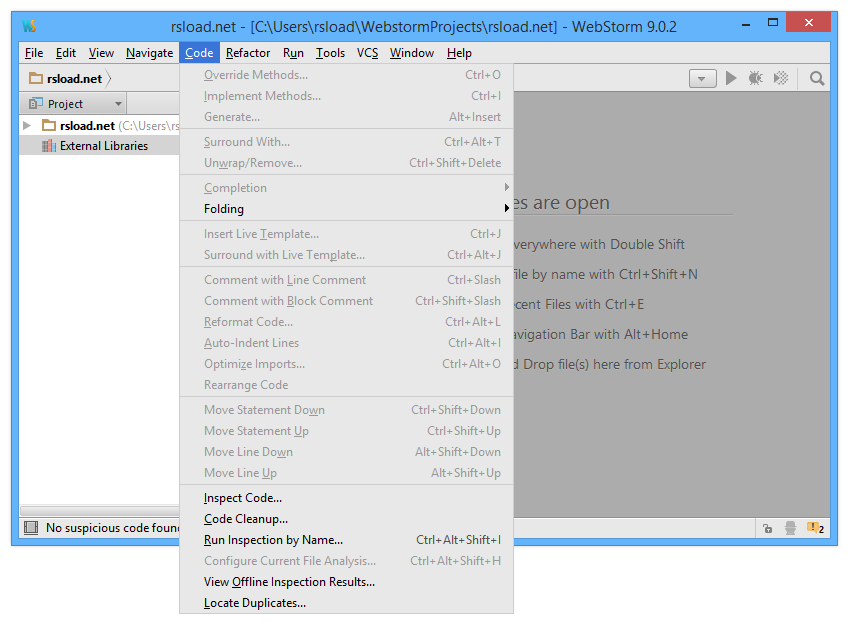Click the Project view icon
852x635 pixels.
coord(36,103)
